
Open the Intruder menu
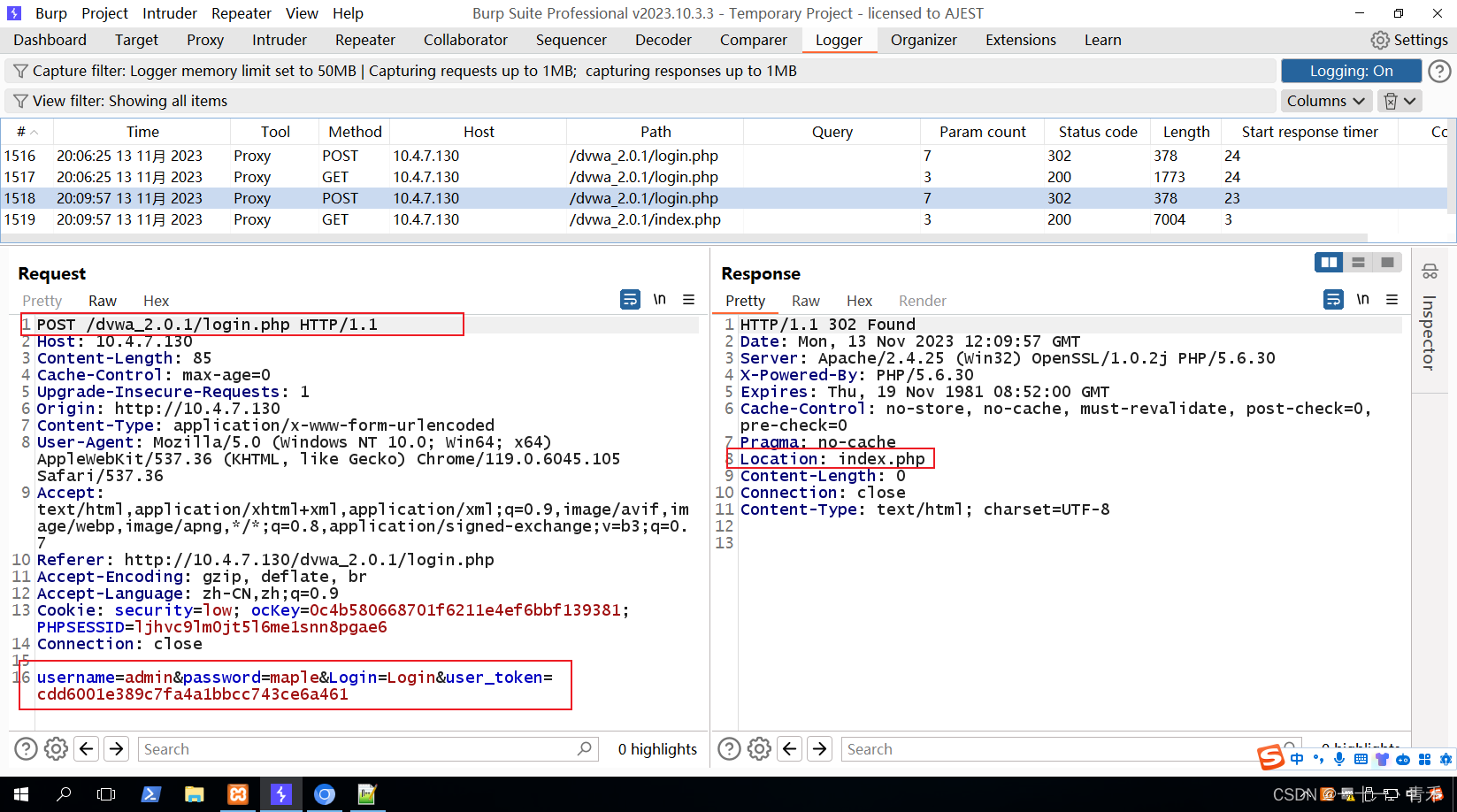(170, 13)
